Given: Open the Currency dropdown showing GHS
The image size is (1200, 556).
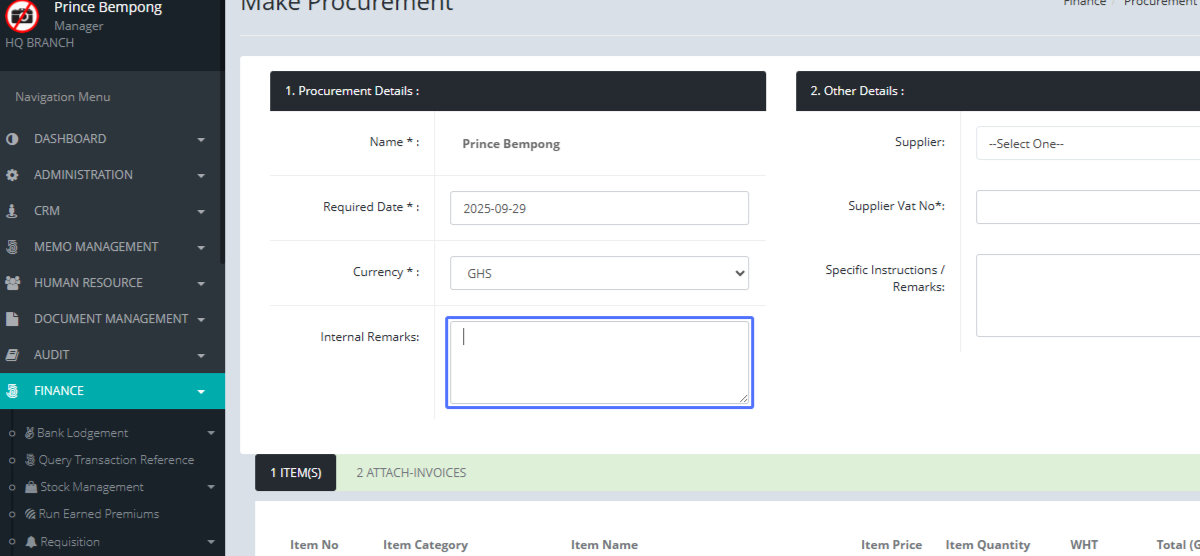Looking at the screenshot, I should tap(599, 273).
